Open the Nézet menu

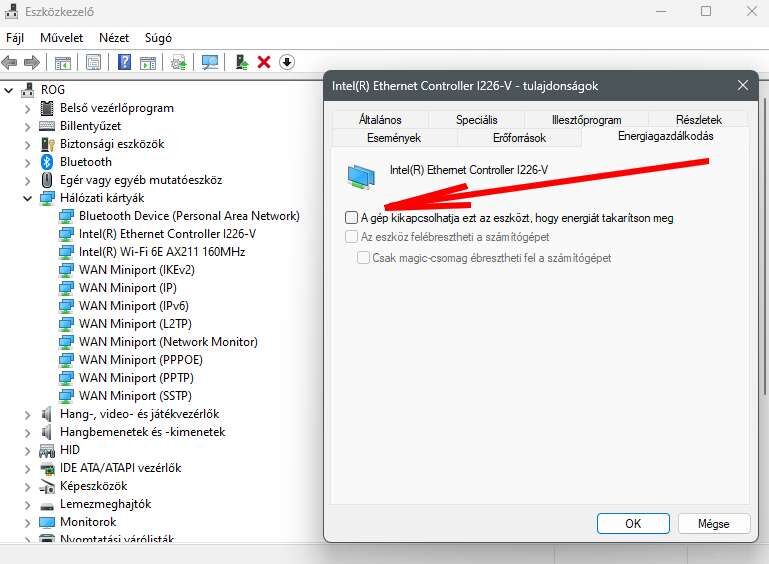point(114,38)
